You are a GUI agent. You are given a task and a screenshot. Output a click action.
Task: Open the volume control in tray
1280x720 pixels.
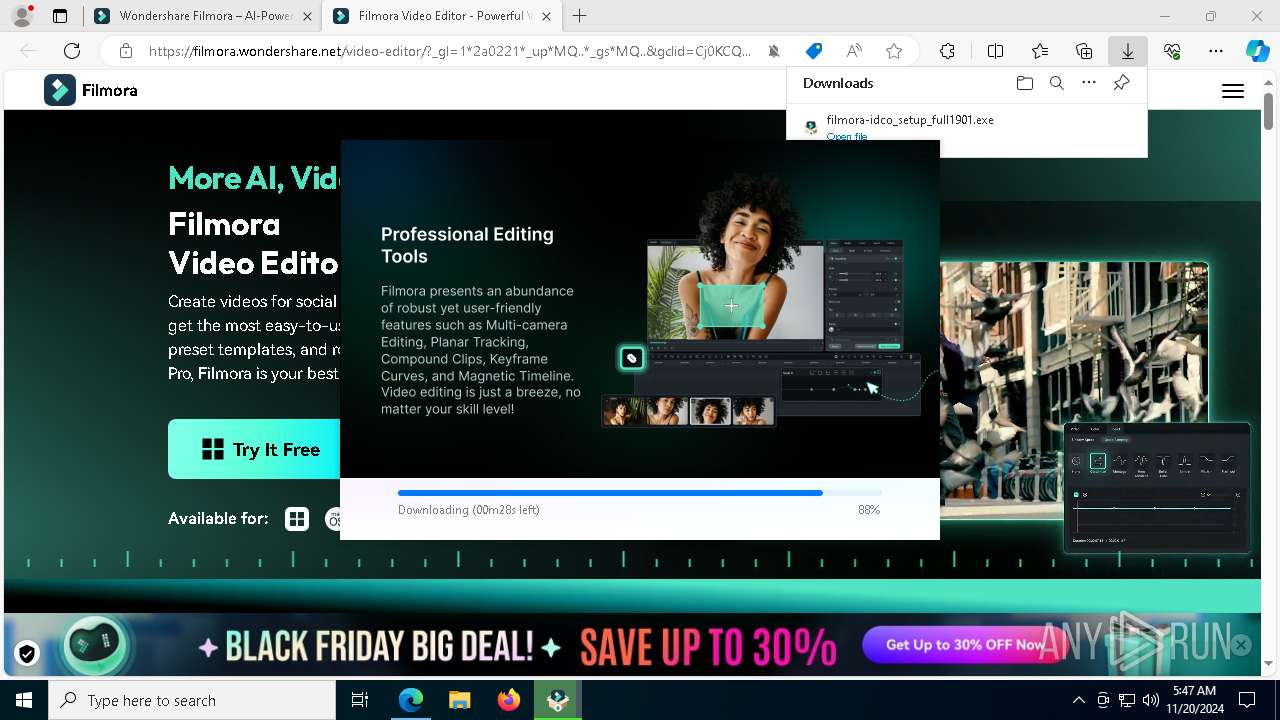[x=1151, y=700]
